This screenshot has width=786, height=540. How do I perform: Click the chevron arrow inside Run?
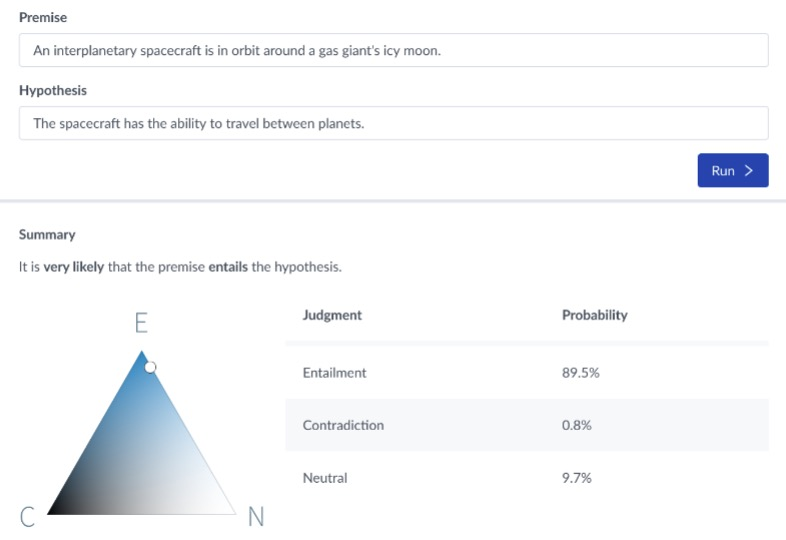click(749, 171)
